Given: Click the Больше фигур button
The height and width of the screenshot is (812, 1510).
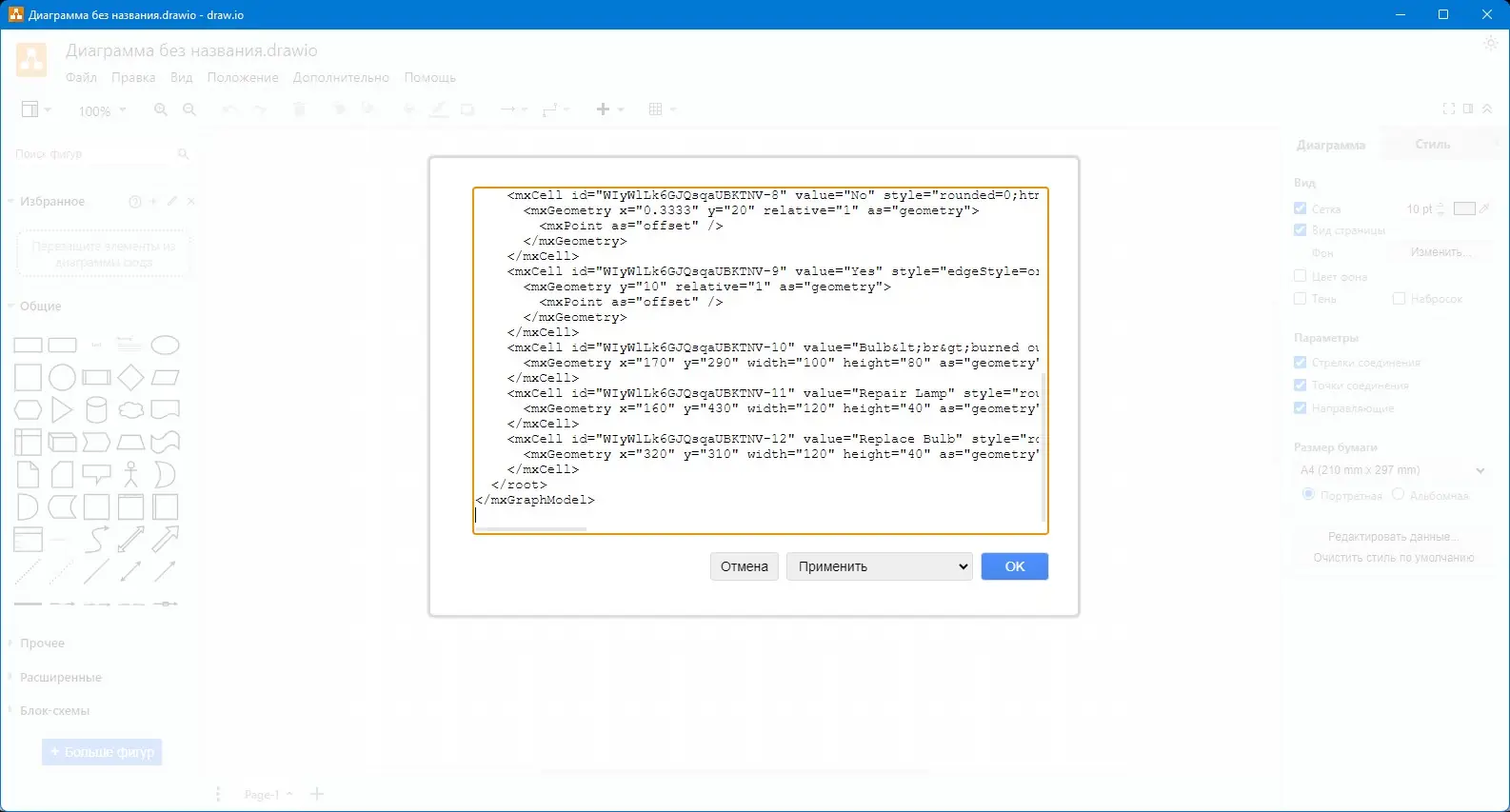Looking at the screenshot, I should 102,752.
